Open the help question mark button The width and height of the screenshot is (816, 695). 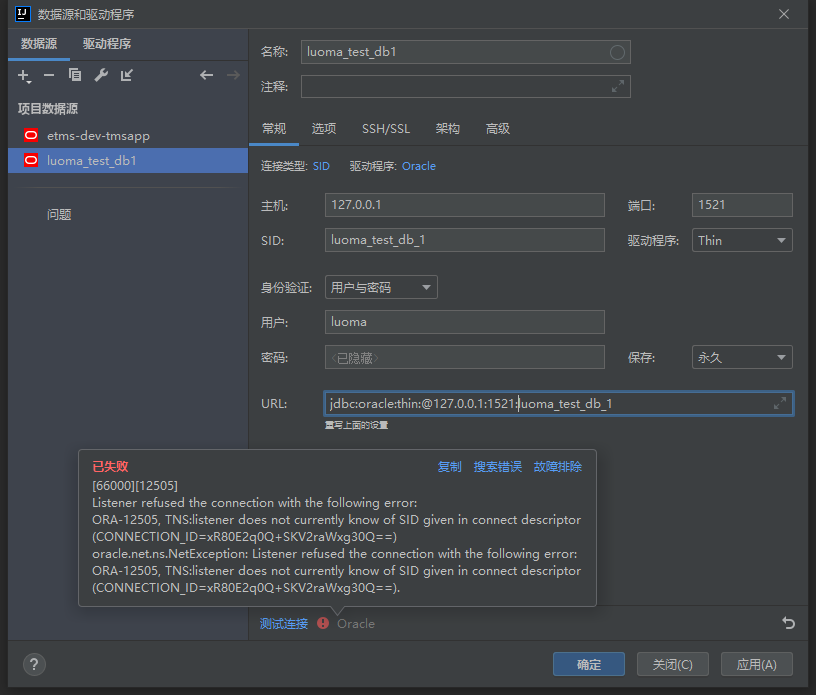coord(34,665)
